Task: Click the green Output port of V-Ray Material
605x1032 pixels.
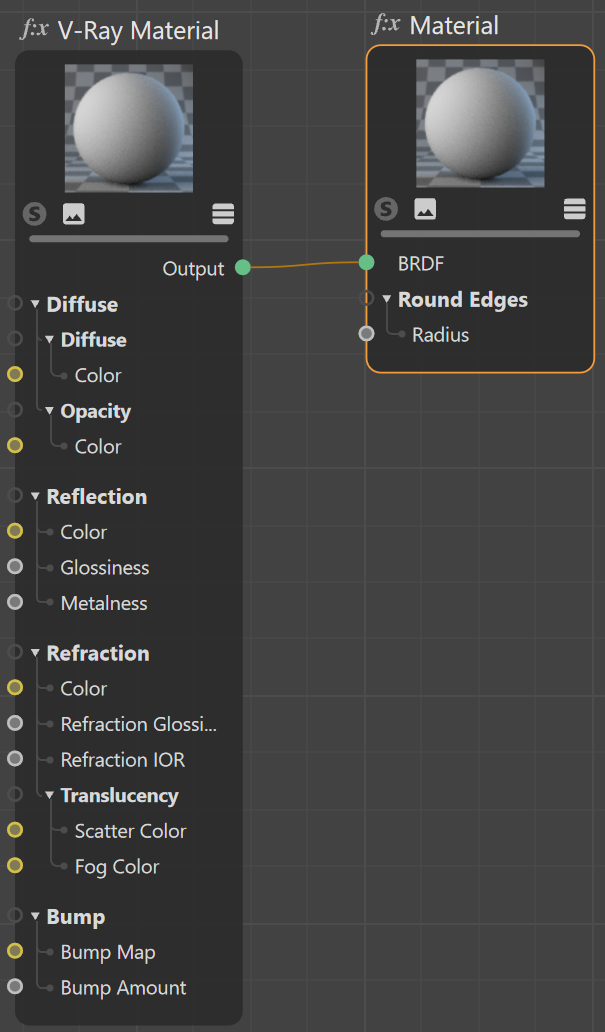Action: pos(243,267)
